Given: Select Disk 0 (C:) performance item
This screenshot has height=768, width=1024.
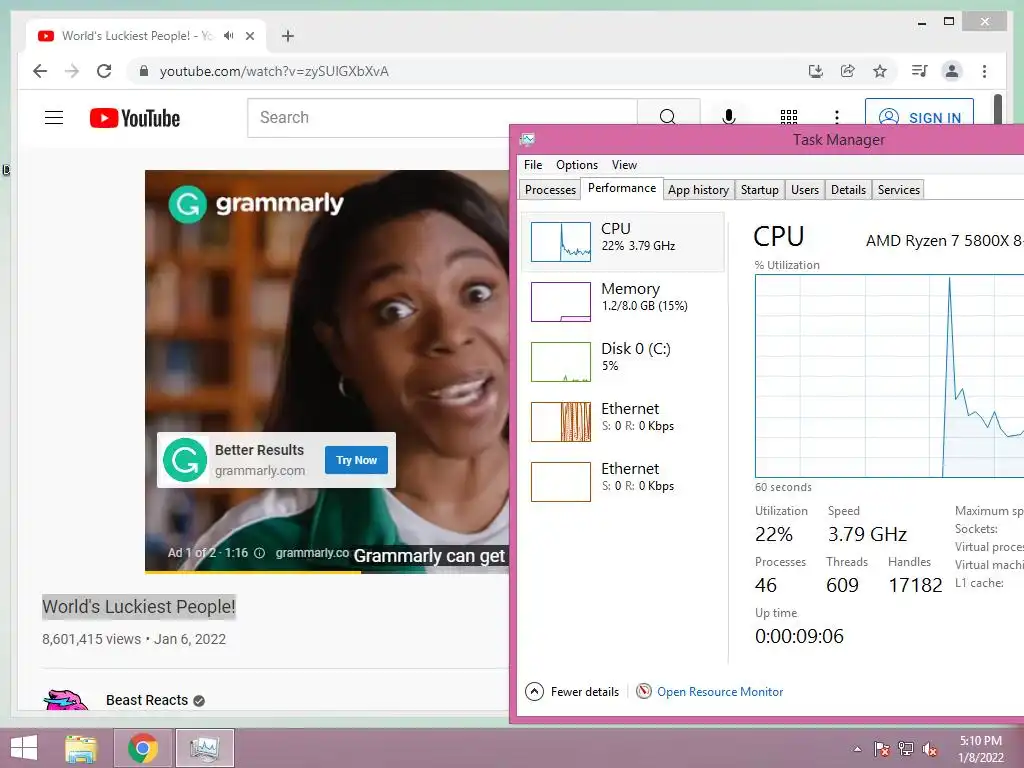Looking at the screenshot, I should click(x=623, y=361).
